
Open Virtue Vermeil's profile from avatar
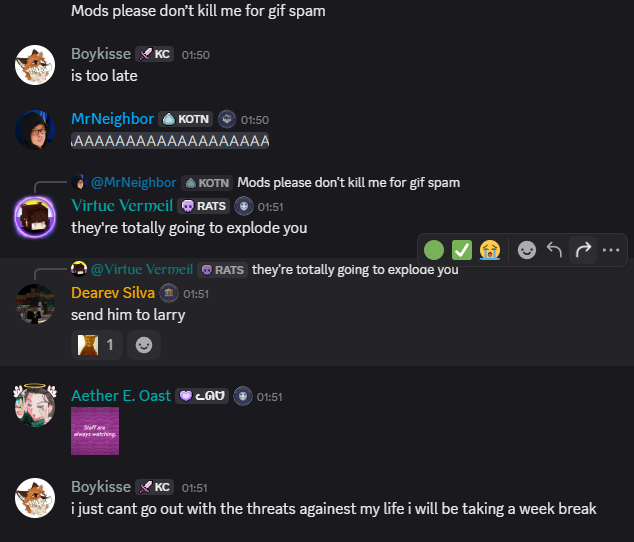35,217
